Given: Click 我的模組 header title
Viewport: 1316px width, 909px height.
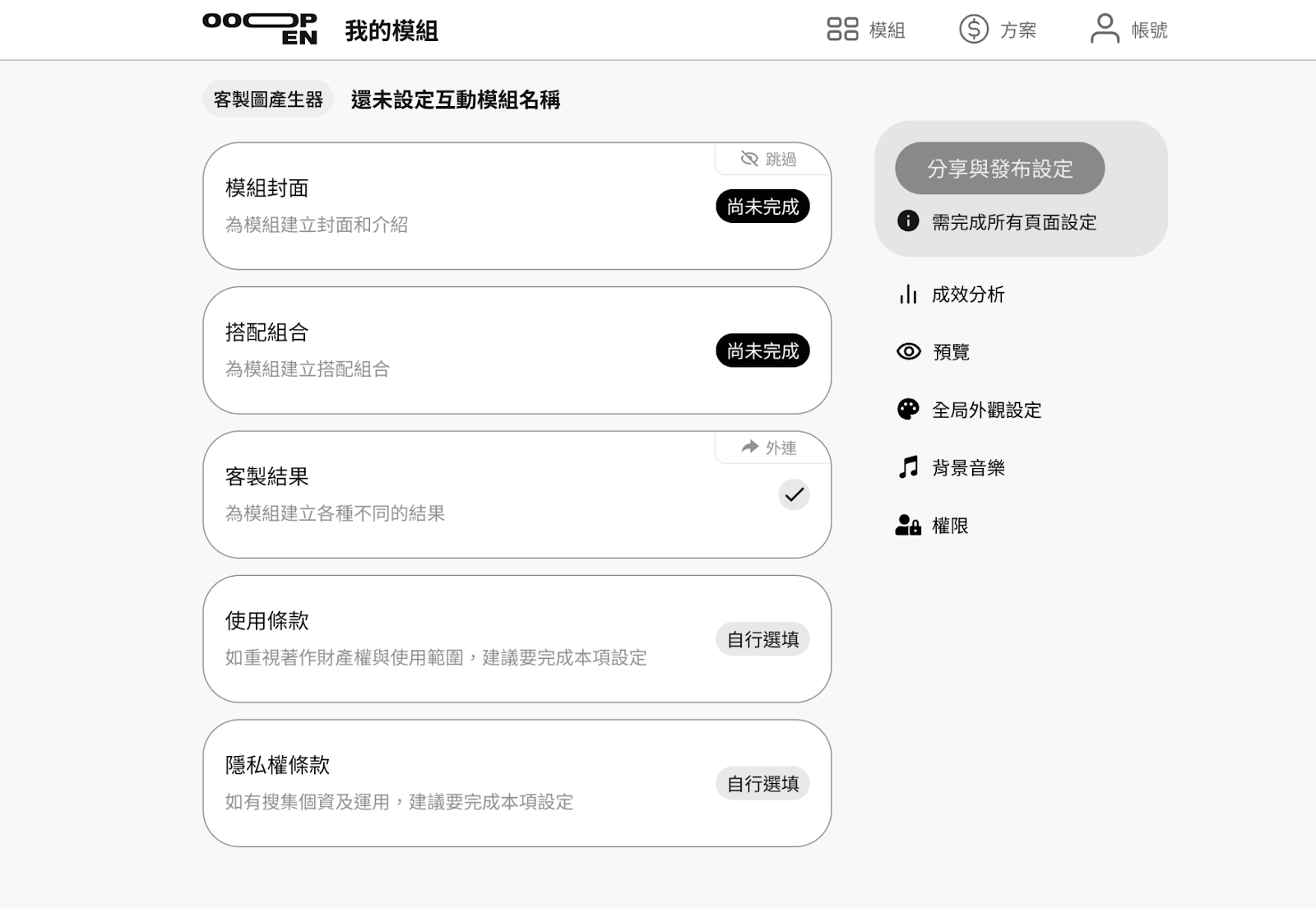Looking at the screenshot, I should [x=392, y=30].
